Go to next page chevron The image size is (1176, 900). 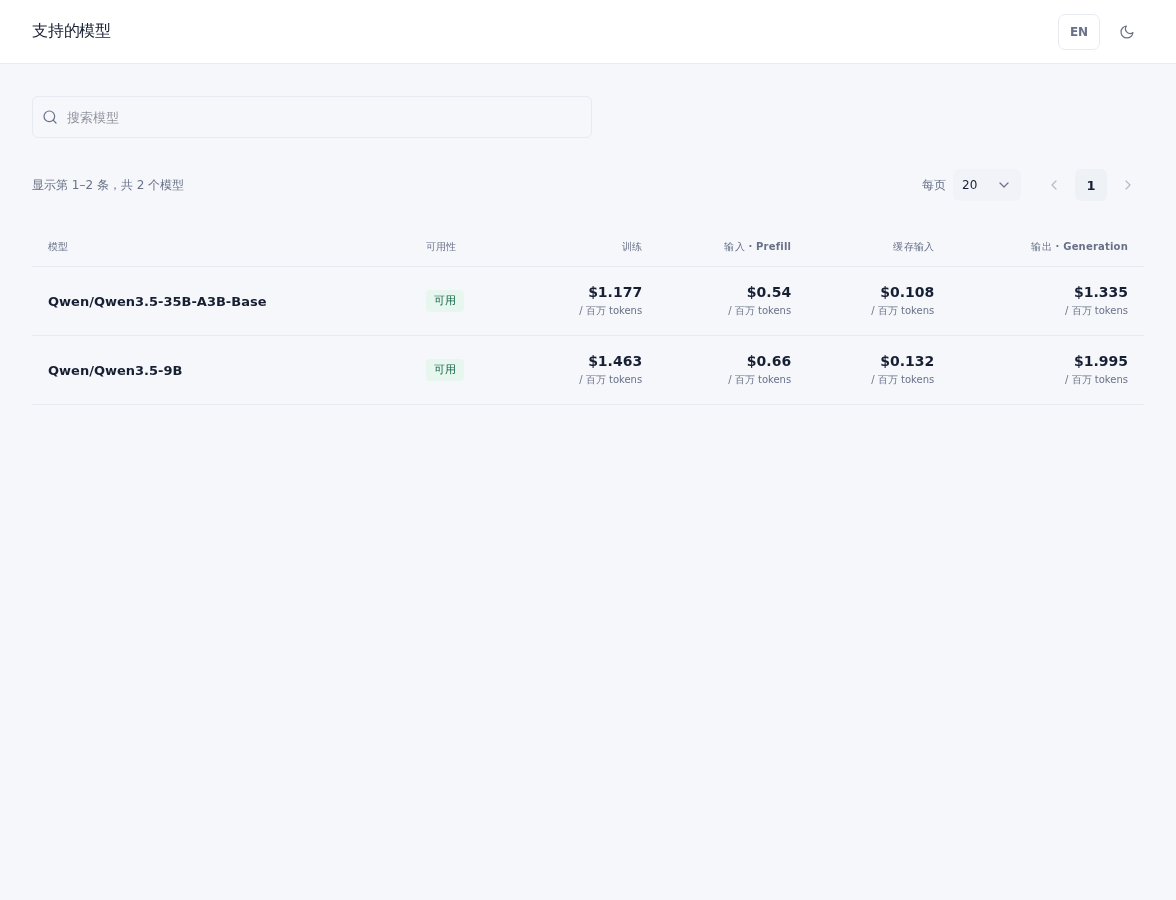click(x=1127, y=185)
